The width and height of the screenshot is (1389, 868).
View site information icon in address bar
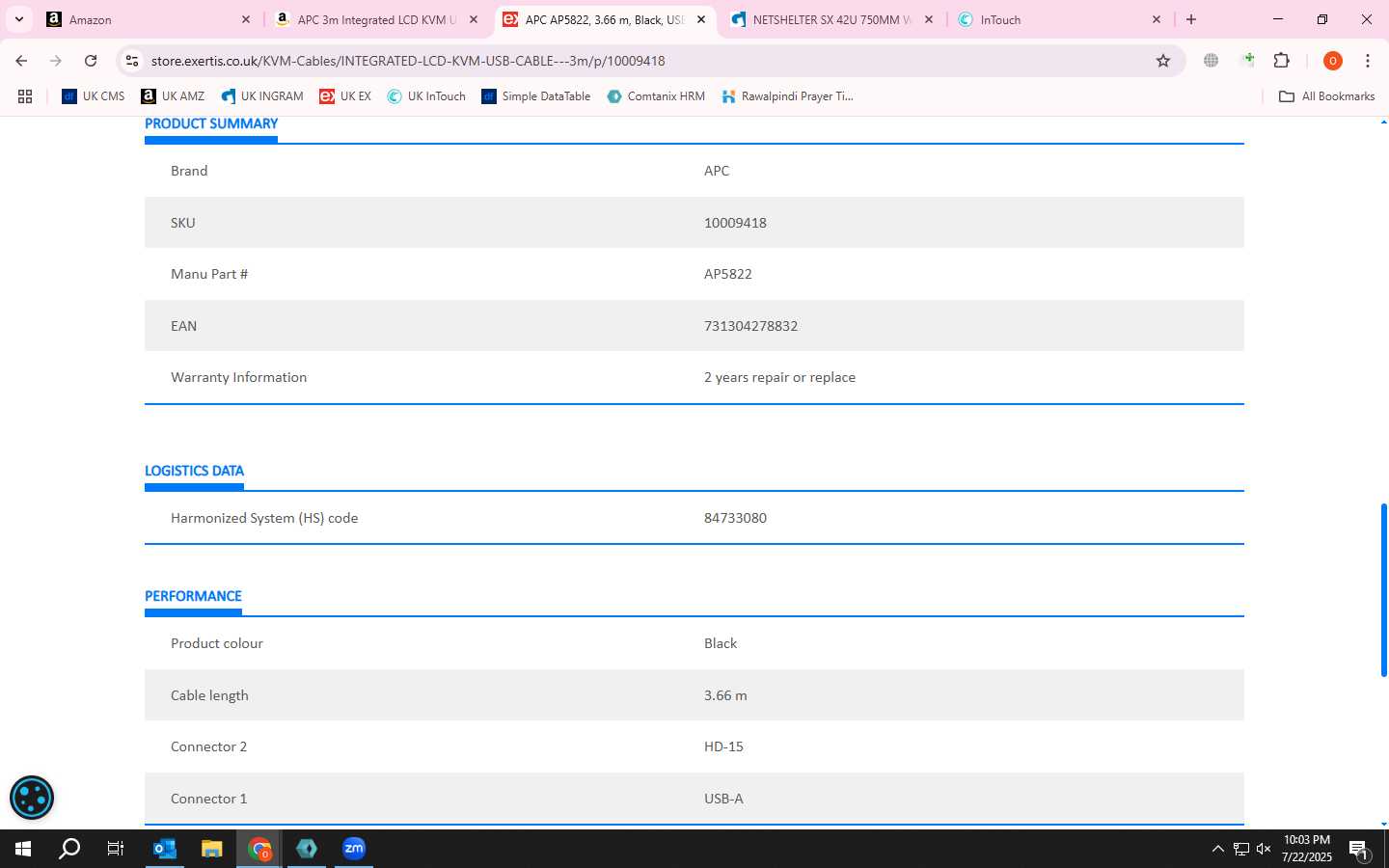[132, 61]
